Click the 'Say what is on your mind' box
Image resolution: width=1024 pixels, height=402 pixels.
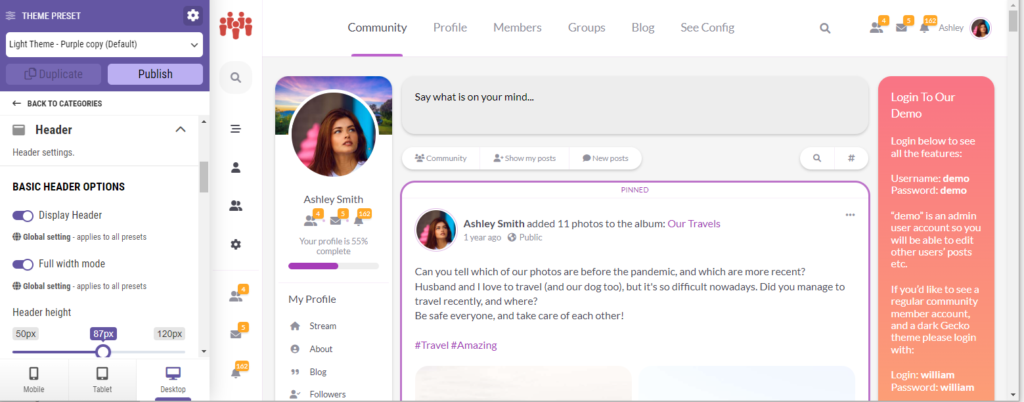click(x=634, y=105)
